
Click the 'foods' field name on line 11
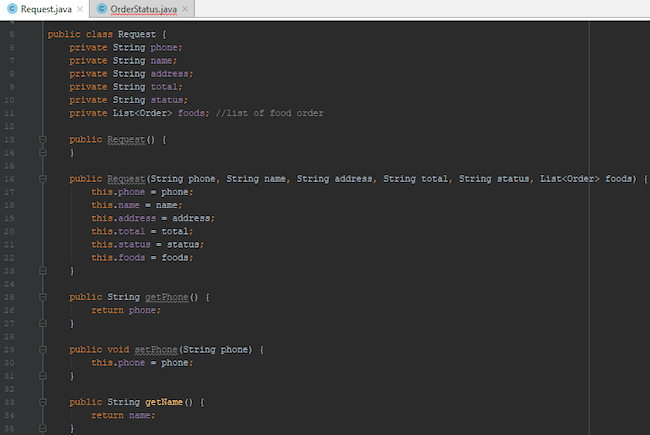point(191,113)
